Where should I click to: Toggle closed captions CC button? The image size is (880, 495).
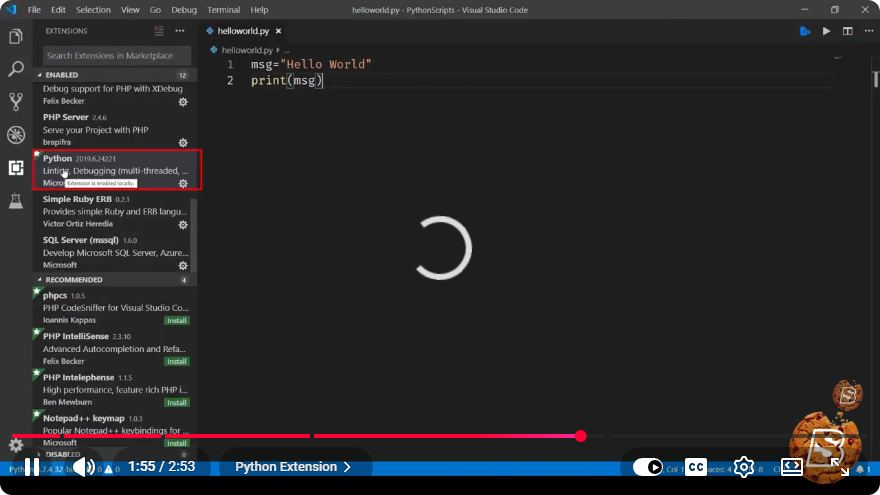(696, 467)
